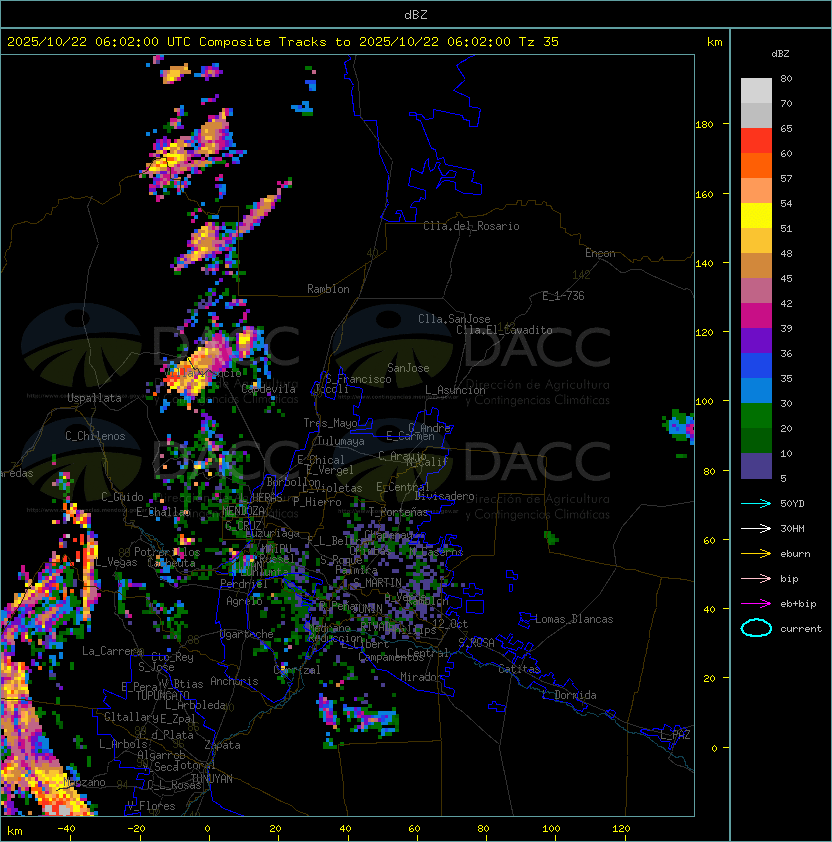Image resolution: width=832 pixels, height=842 pixels.
Task: Click the 'Ramblon' place label
Action: [328, 289]
